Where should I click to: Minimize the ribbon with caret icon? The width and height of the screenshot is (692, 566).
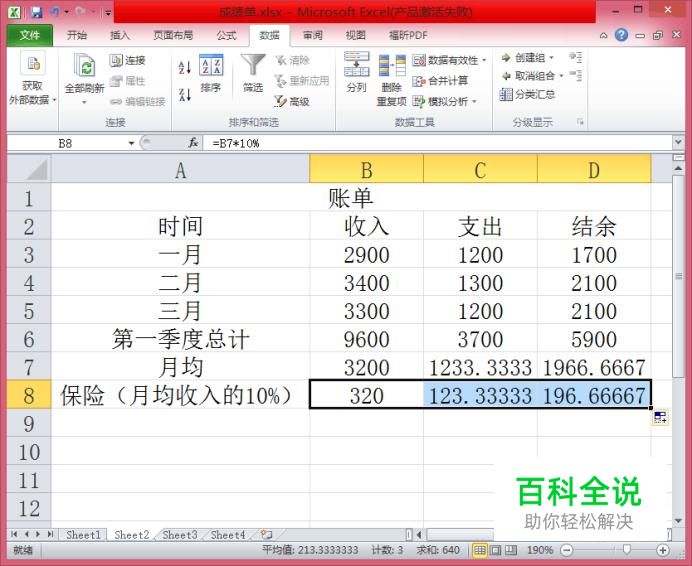point(603,35)
